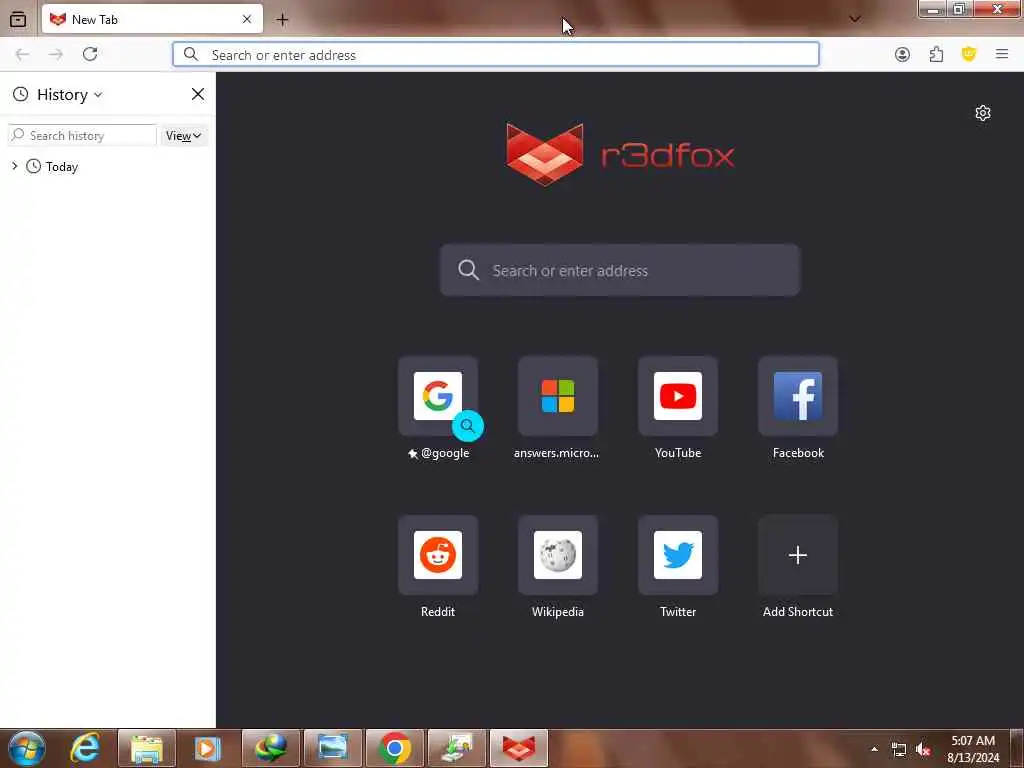
Task: Open new tab page settings gear
Action: [x=983, y=113]
